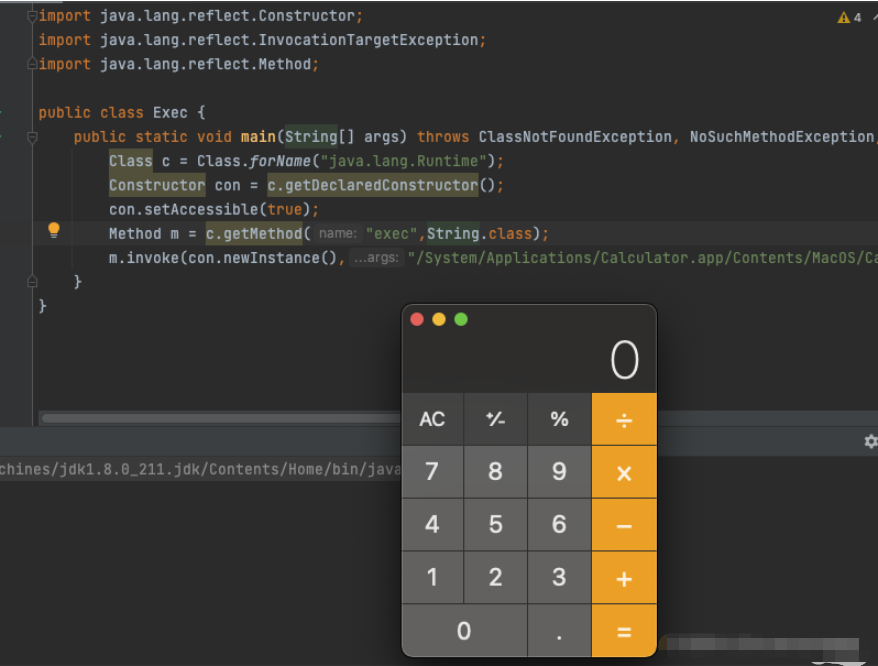Screen dimensions: 878x666
Task: Click the minus key on Calculator
Action: [x=624, y=525]
